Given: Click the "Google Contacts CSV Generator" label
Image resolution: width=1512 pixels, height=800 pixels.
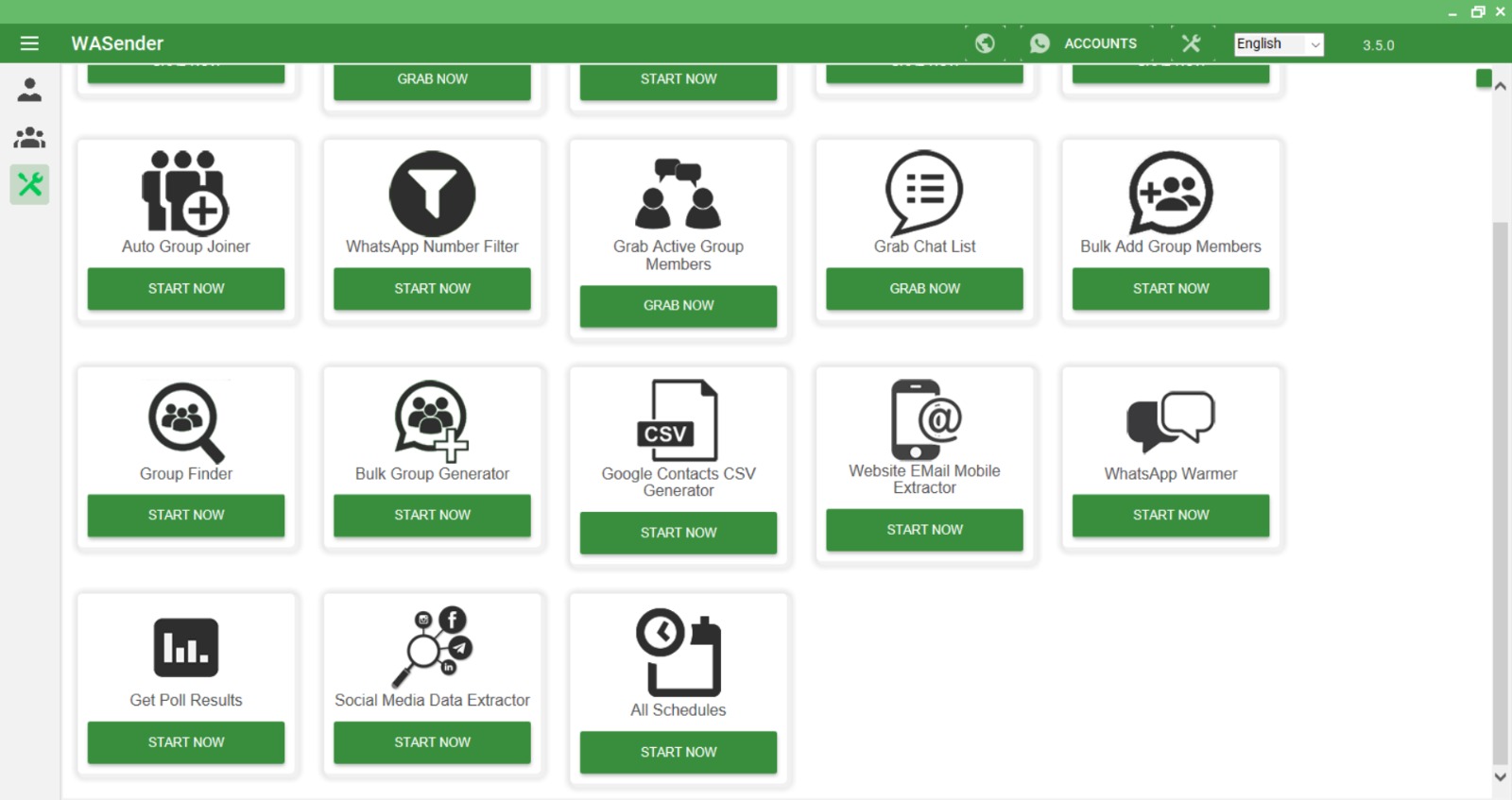Looking at the screenshot, I should coord(679,482).
